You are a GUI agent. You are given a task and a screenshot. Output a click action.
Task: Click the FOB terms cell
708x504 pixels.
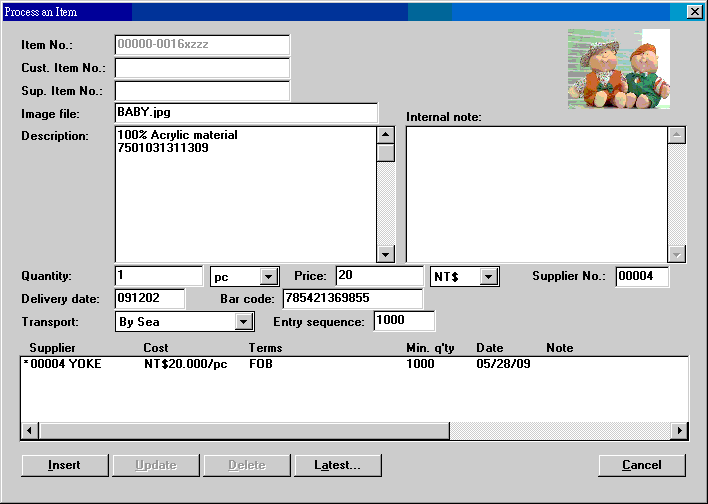coord(261,364)
